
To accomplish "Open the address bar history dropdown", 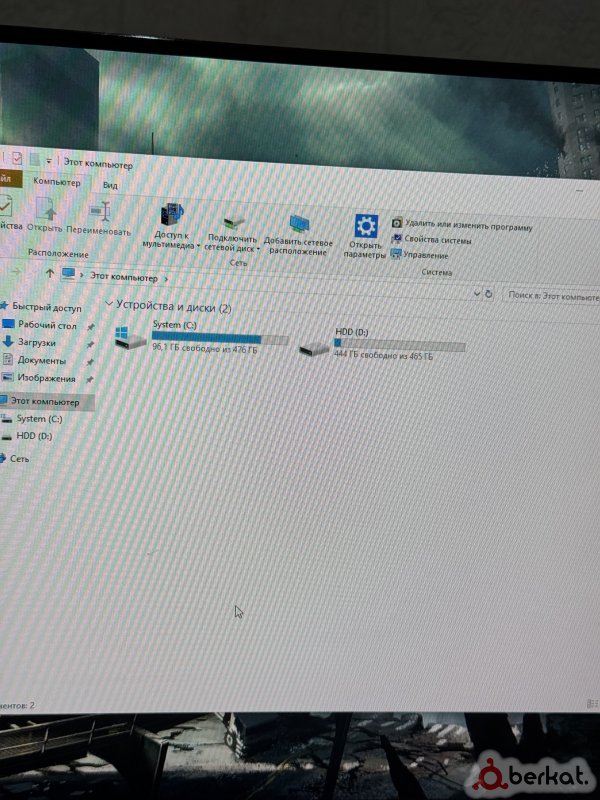I will click(477, 294).
